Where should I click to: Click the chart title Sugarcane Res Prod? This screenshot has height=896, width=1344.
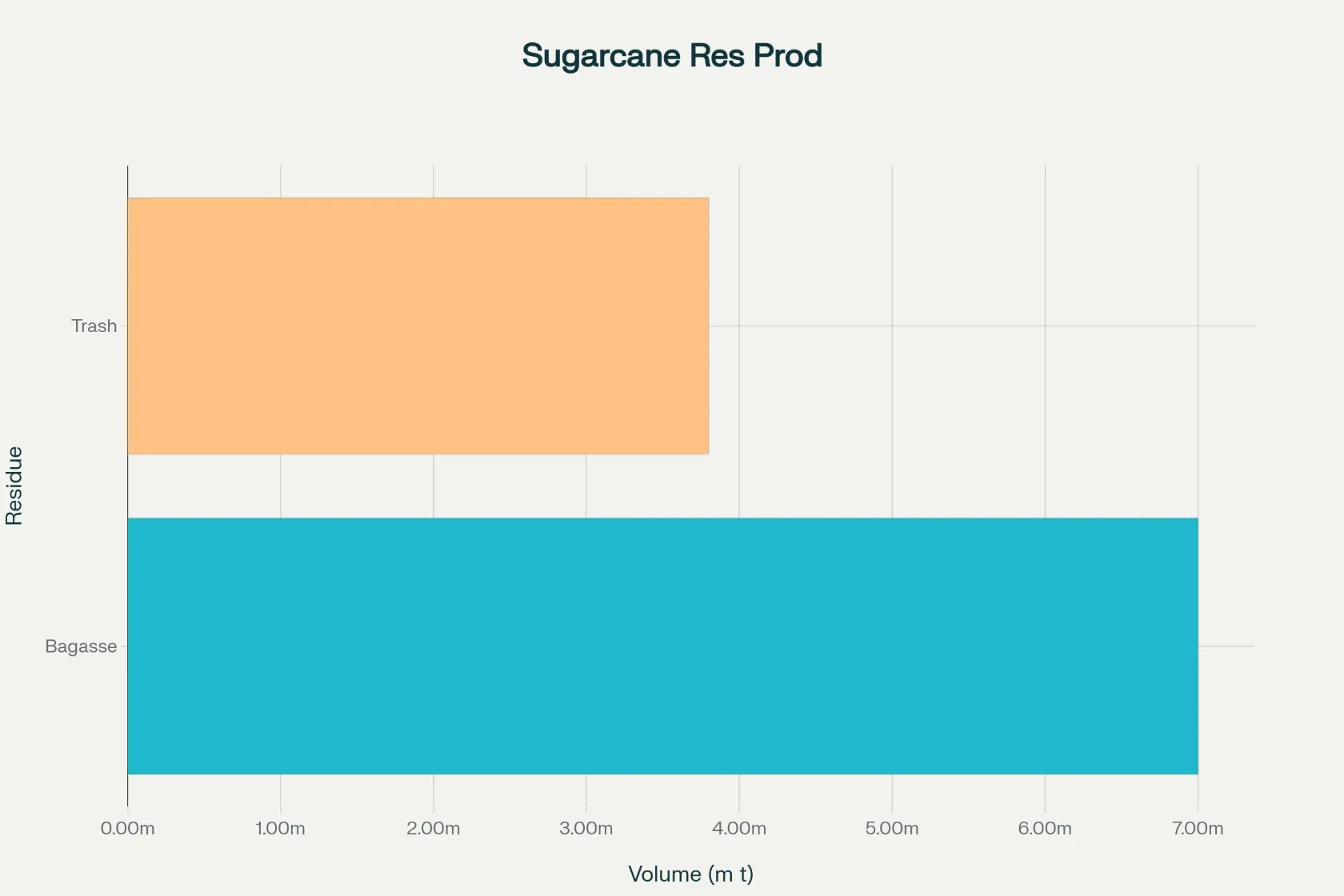pyautogui.click(x=671, y=56)
